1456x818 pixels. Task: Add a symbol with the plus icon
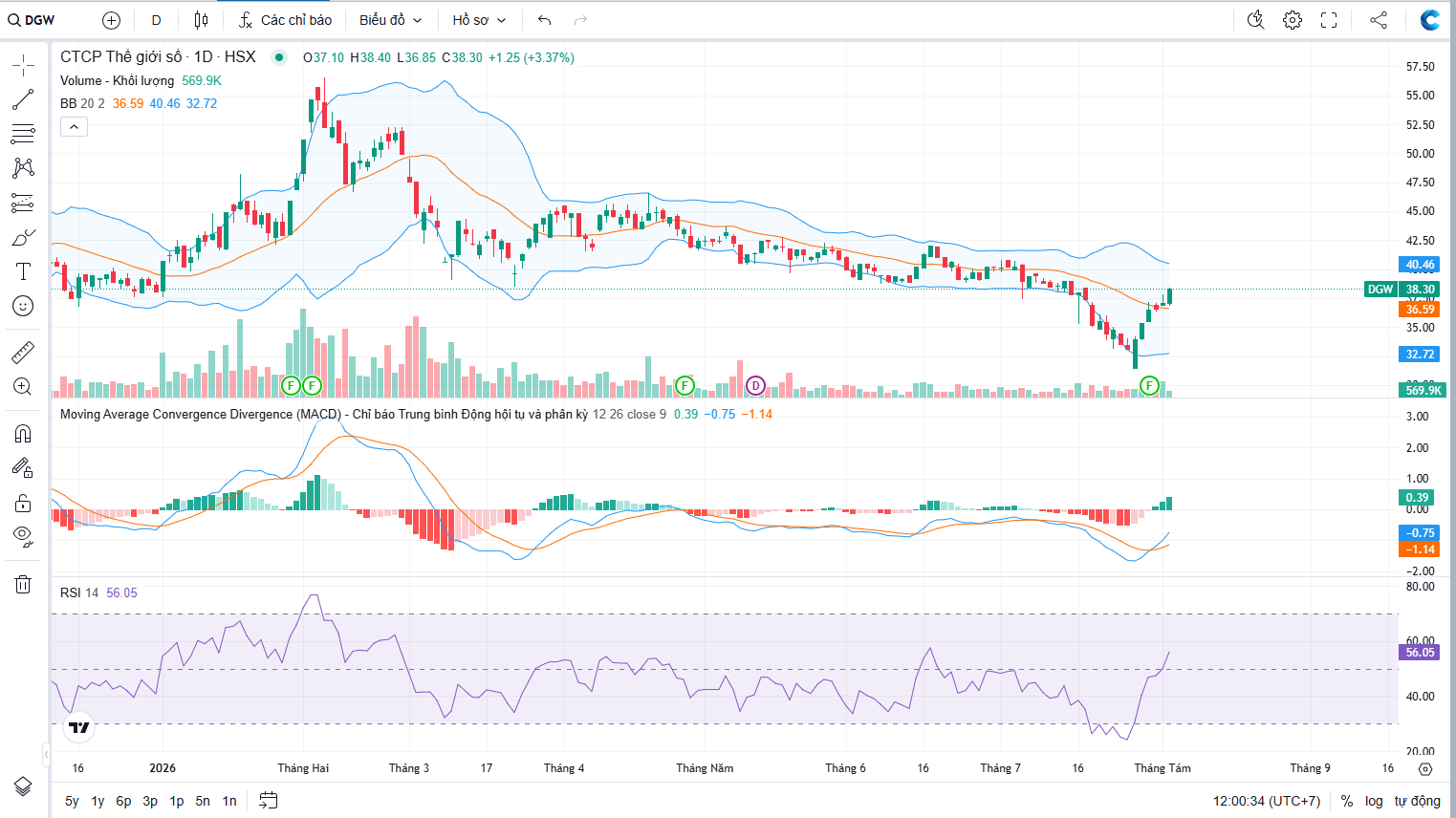pos(111,20)
